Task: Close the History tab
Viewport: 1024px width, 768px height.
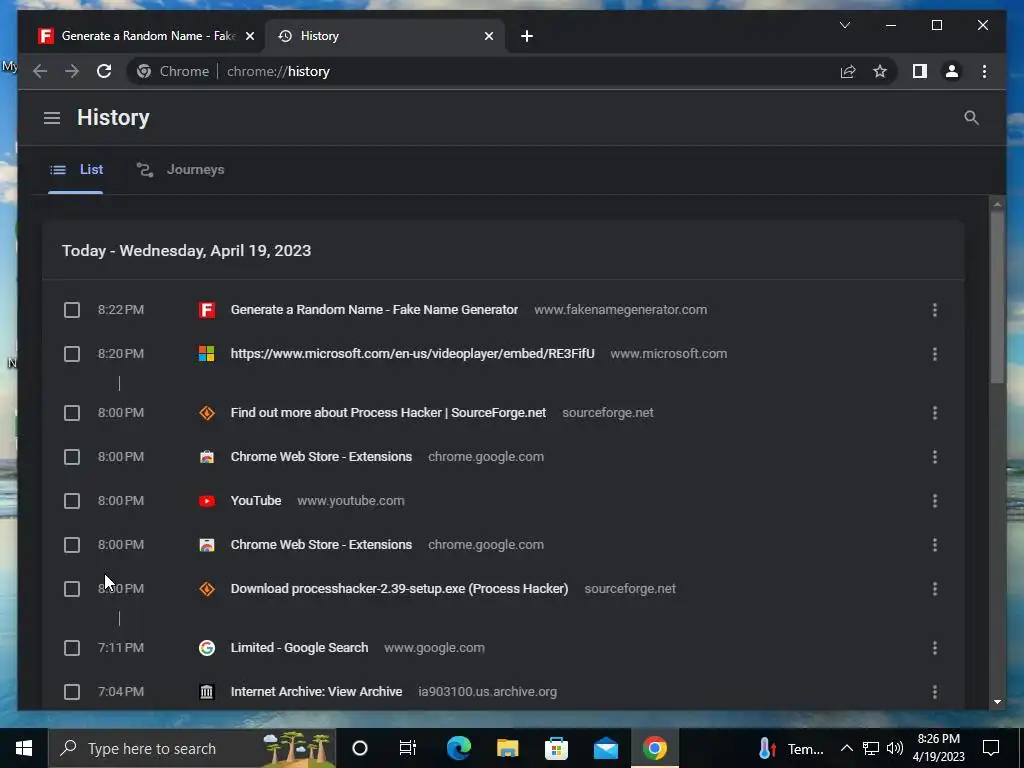Action: [488, 36]
